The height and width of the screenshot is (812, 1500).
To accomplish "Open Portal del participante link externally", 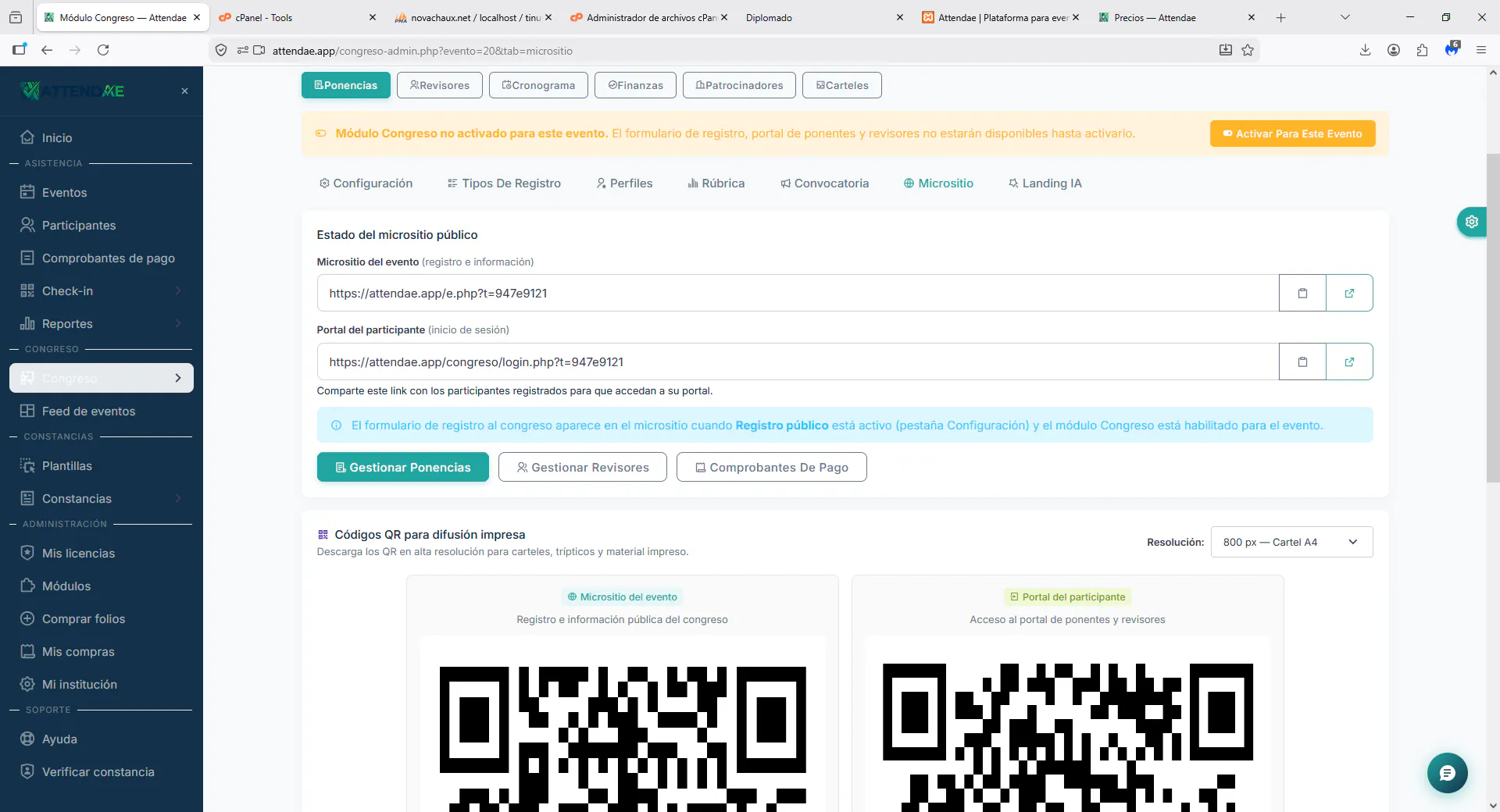I will pos(1349,361).
